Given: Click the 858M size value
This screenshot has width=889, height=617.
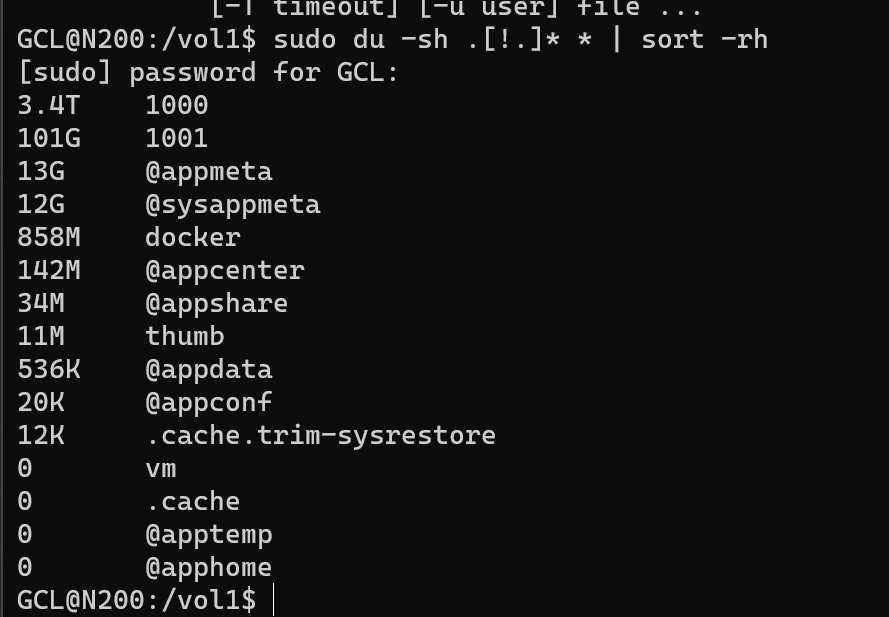Looking at the screenshot, I should (x=49, y=238).
